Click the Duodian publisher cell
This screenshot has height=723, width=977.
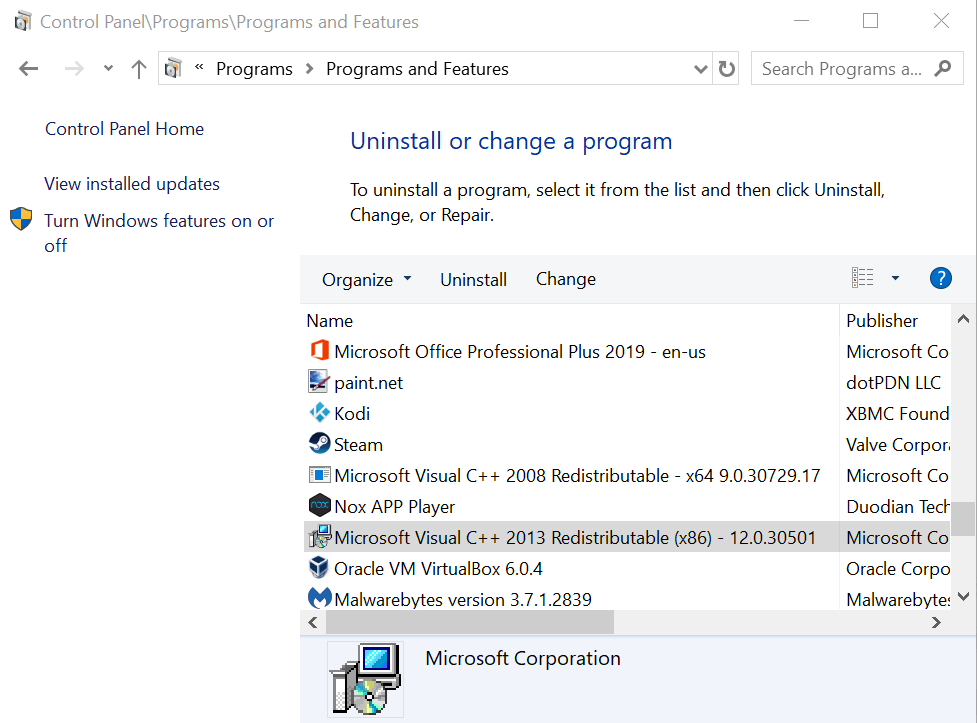898,507
